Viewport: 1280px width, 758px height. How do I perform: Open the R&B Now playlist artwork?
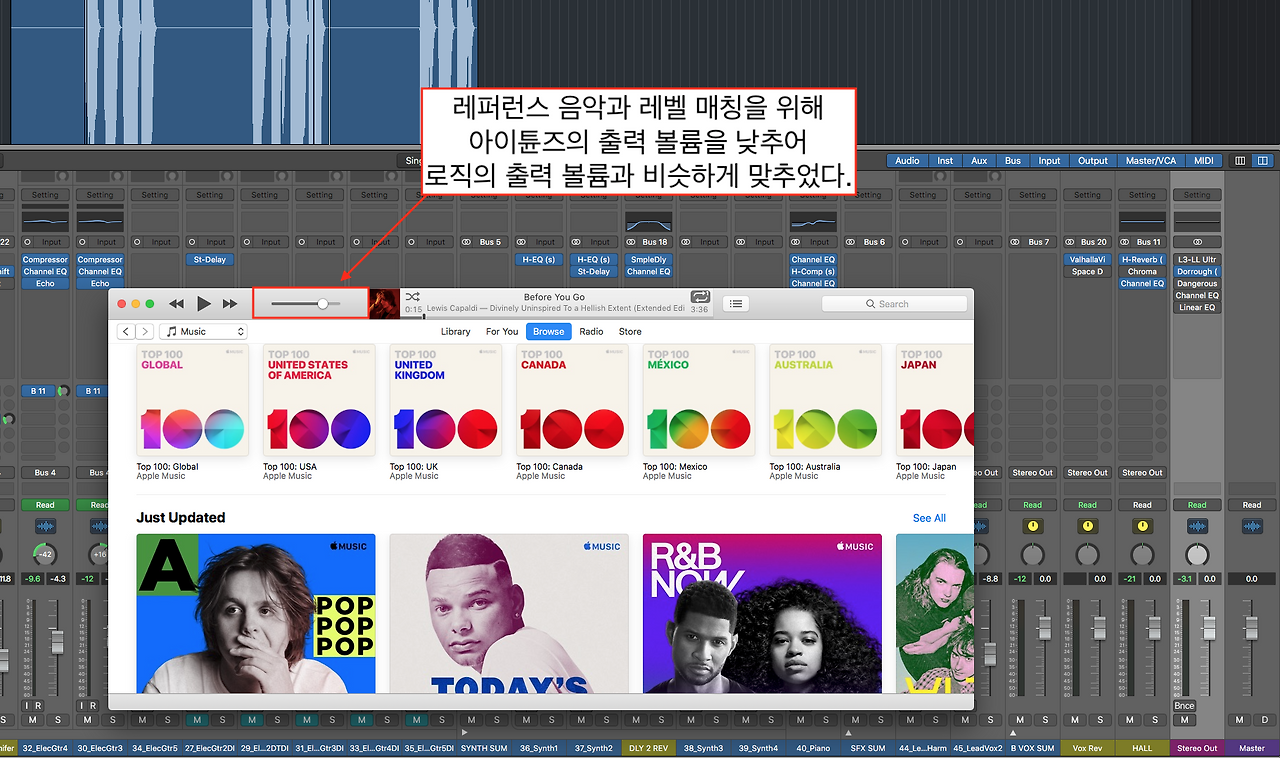(762, 613)
